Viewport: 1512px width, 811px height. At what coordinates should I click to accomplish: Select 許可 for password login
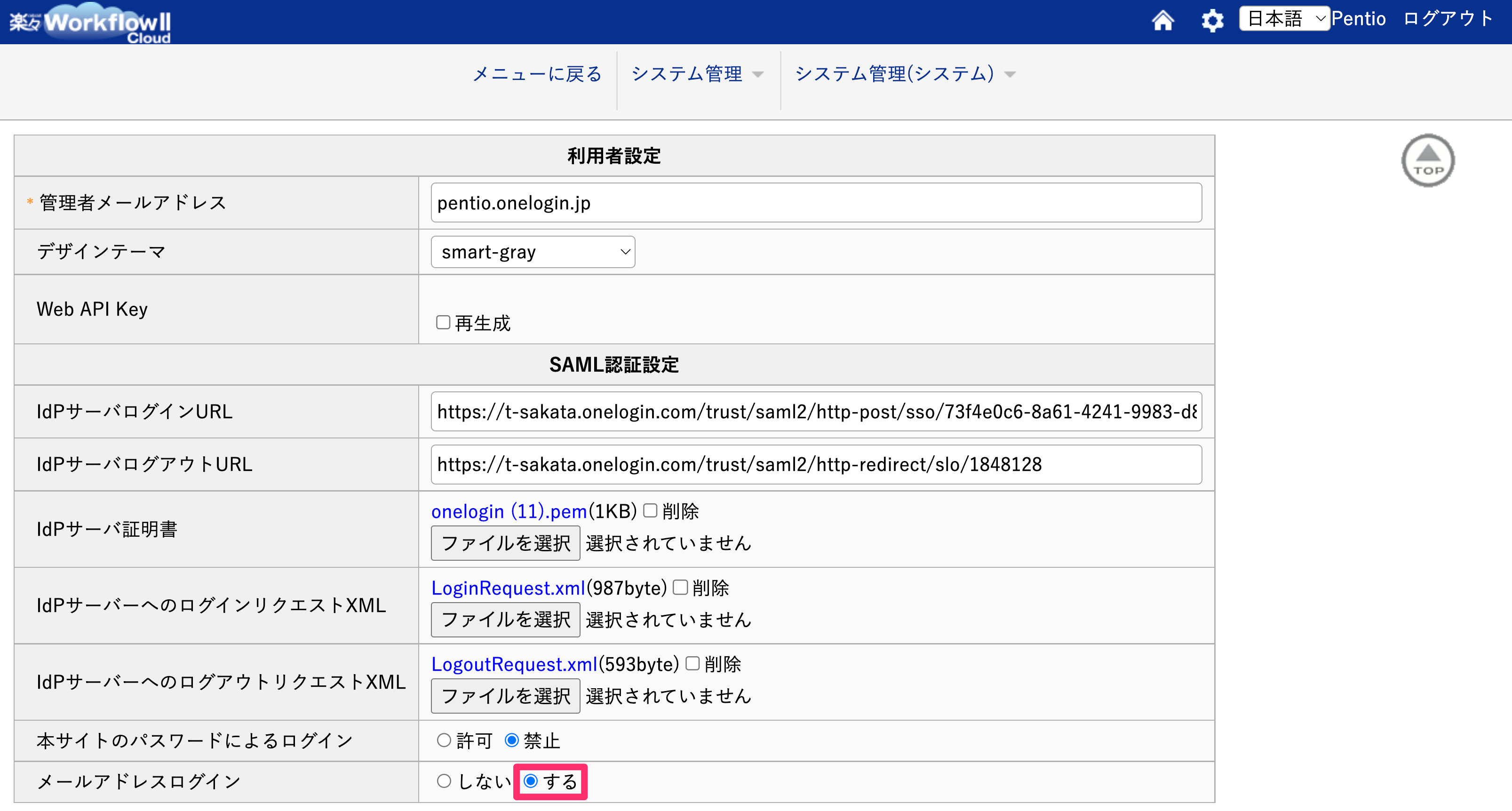pos(444,740)
